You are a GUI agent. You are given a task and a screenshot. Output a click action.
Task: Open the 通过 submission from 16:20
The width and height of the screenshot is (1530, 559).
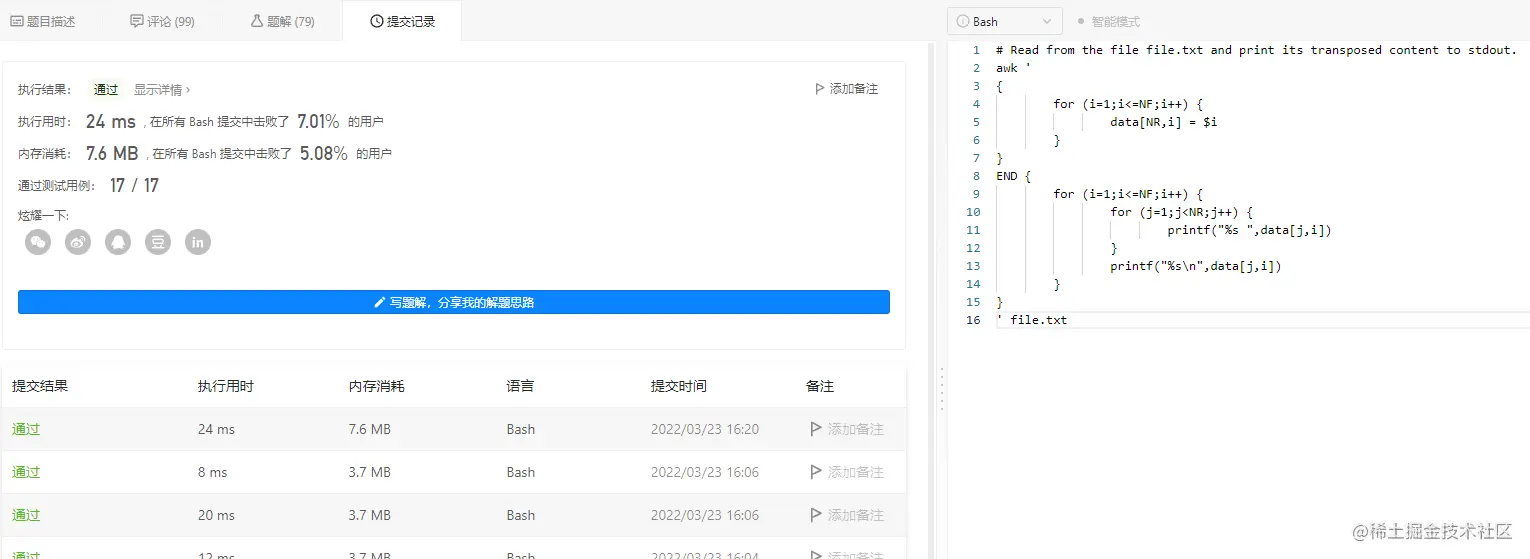26,429
